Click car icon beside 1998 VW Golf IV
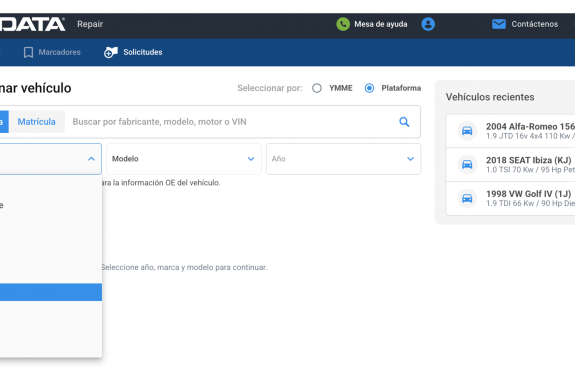 point(467,198)
